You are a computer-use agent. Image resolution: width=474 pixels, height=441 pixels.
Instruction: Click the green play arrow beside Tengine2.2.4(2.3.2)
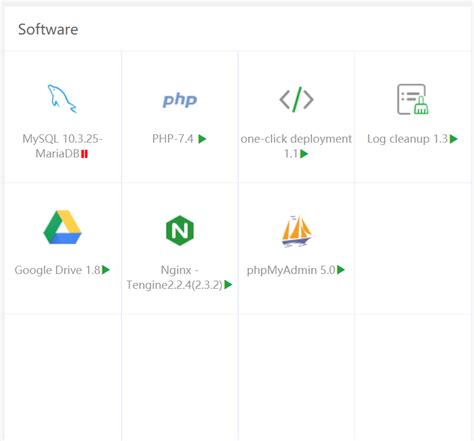point(228,285)
